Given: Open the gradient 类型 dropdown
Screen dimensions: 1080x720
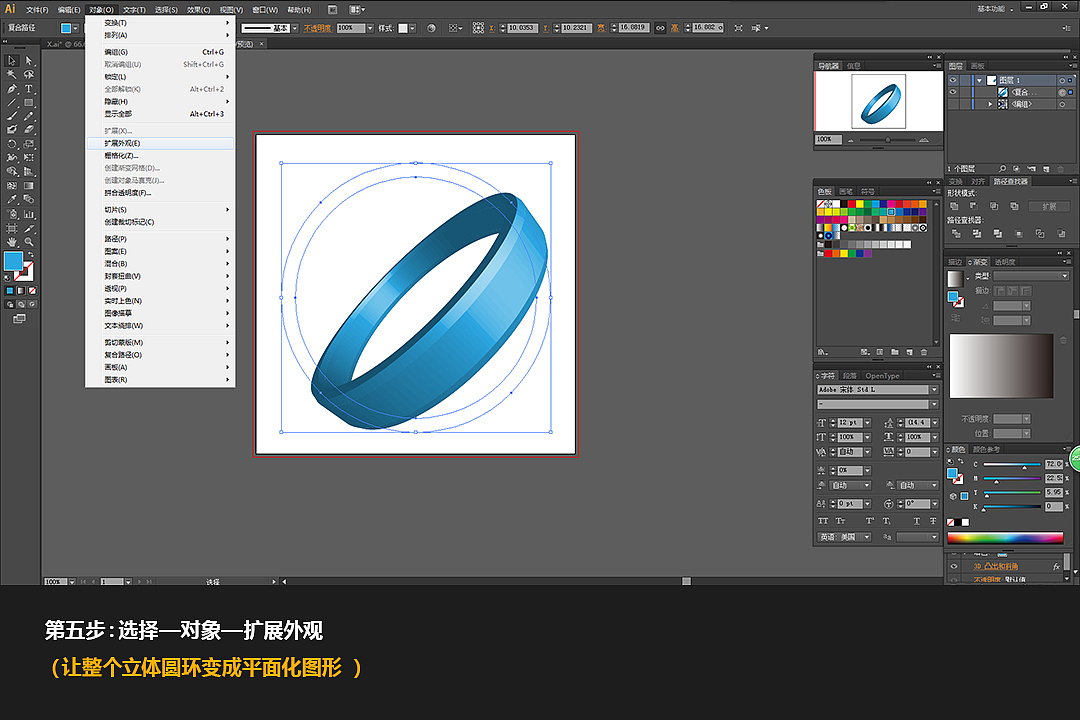Looking at the screenshot, I should click(1031, 276).
